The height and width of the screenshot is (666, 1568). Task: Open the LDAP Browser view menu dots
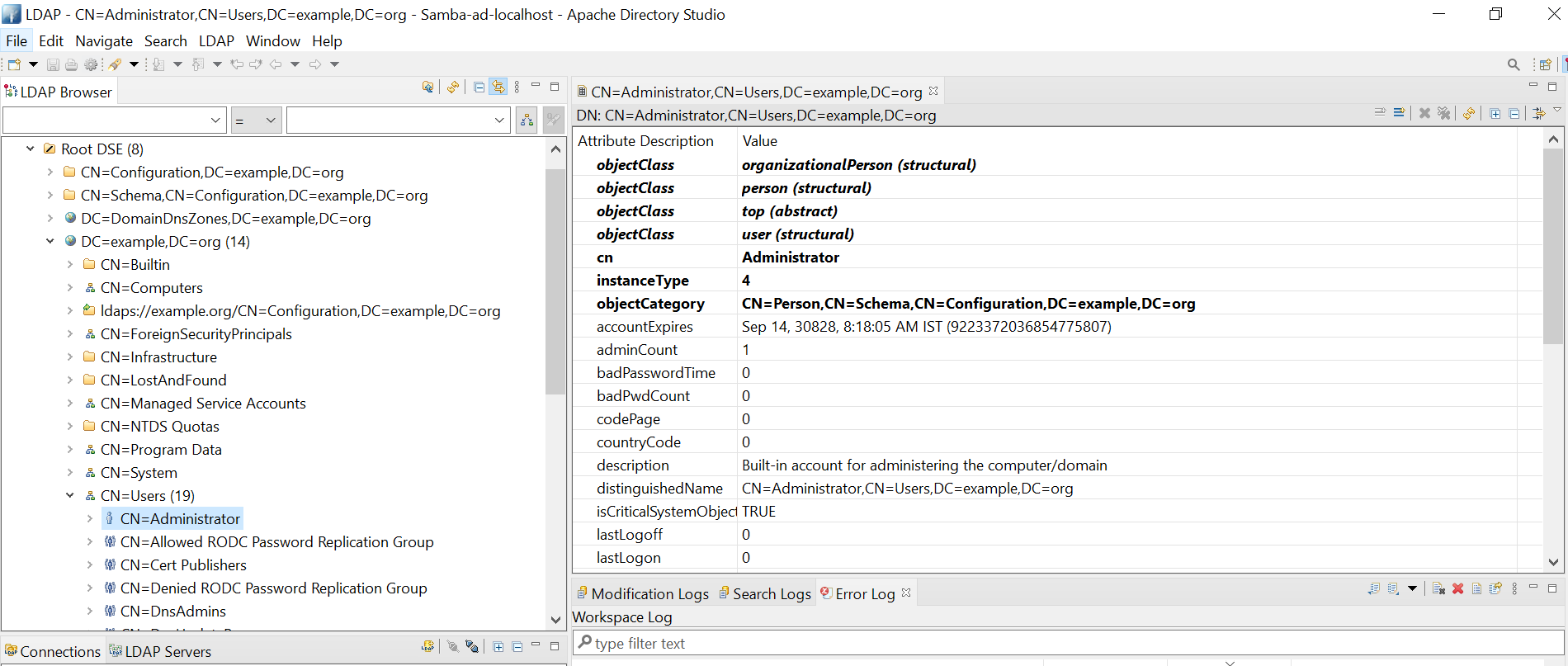(517, 87)
